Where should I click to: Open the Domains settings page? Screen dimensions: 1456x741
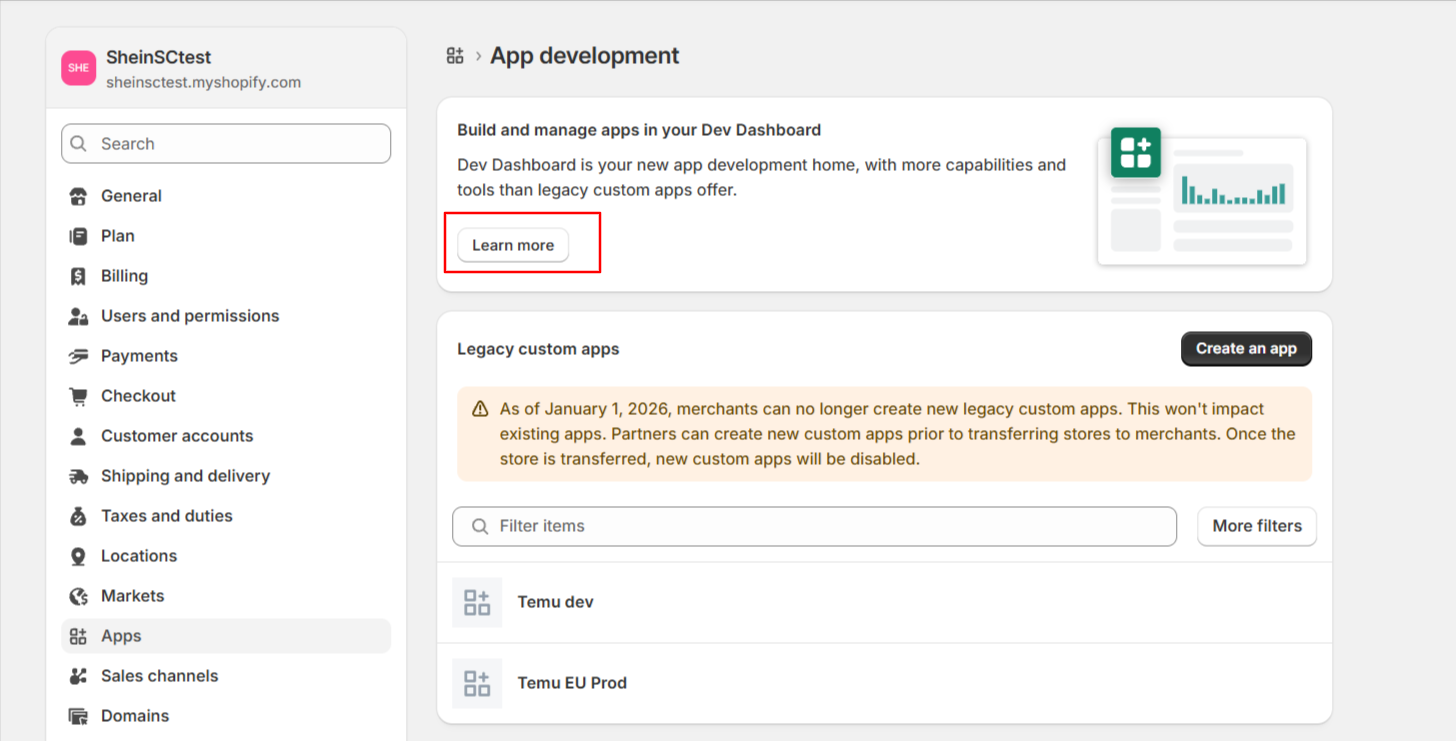coord(135,716)
